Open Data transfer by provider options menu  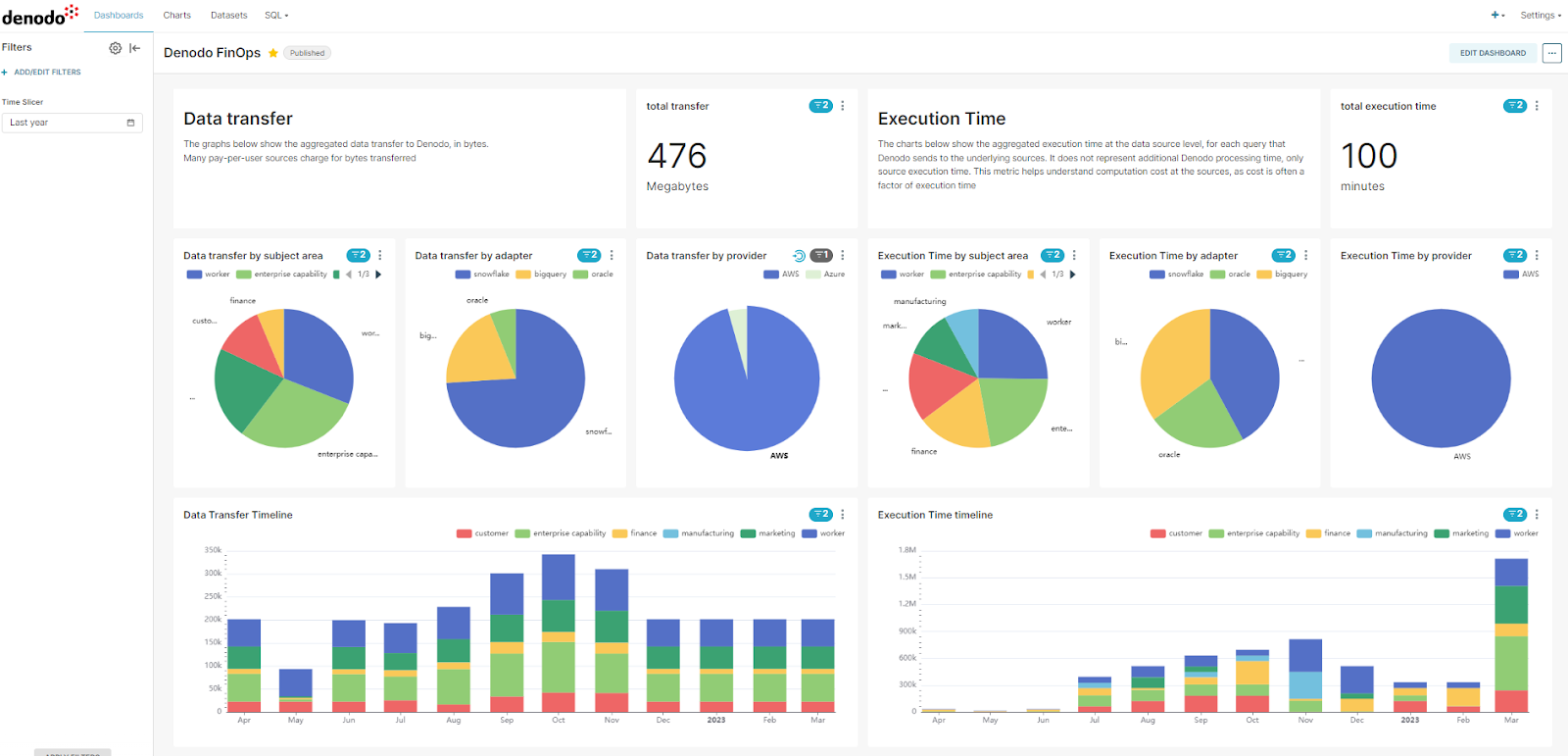point(843,255)
